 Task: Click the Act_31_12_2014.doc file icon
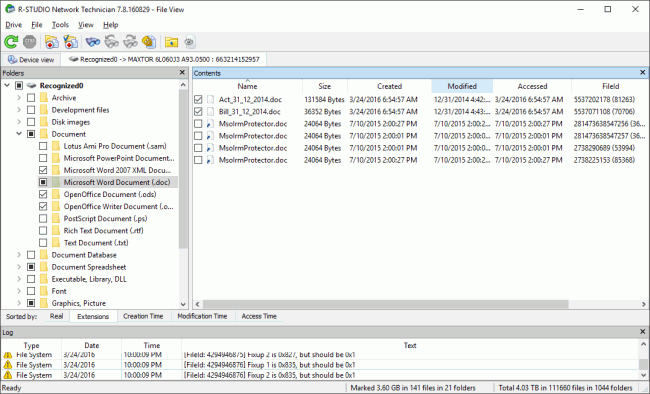click(x=211, y=100)
